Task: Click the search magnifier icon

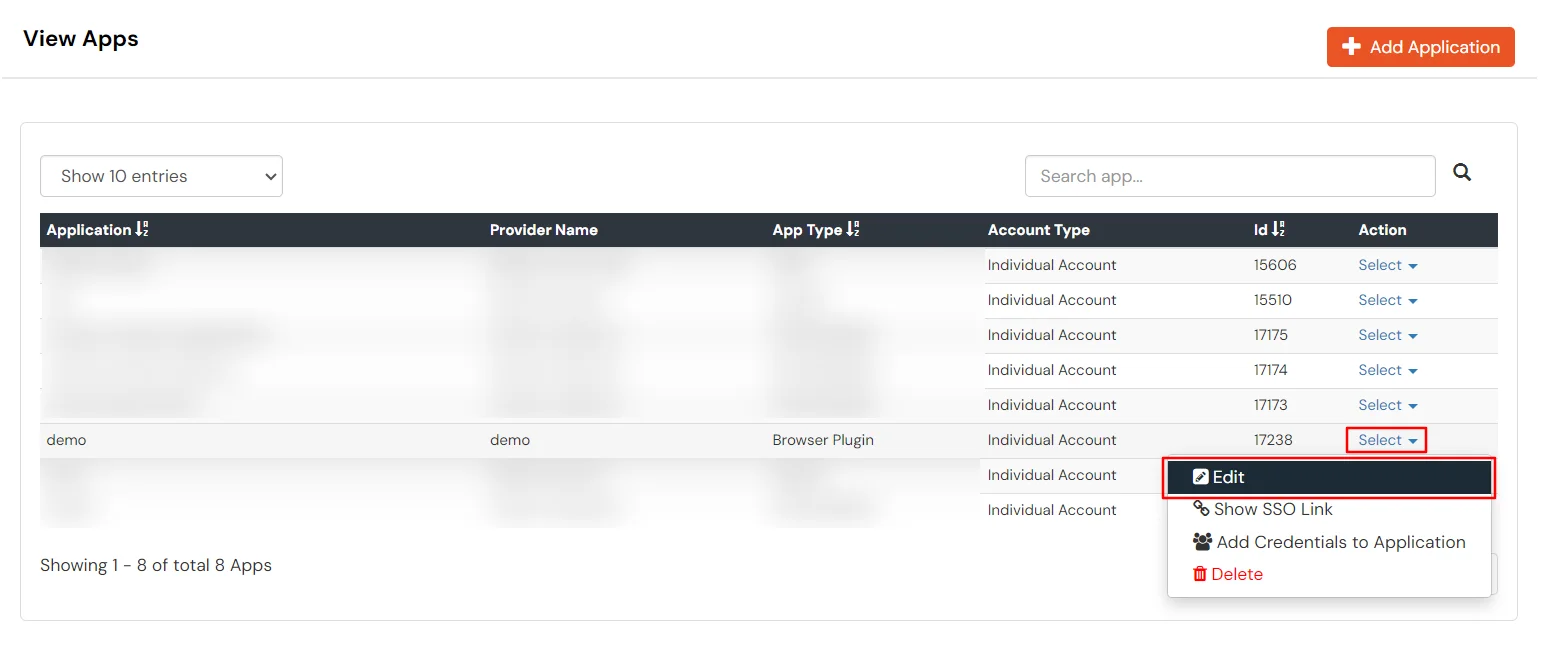Action: click(x=1461, y=173)
